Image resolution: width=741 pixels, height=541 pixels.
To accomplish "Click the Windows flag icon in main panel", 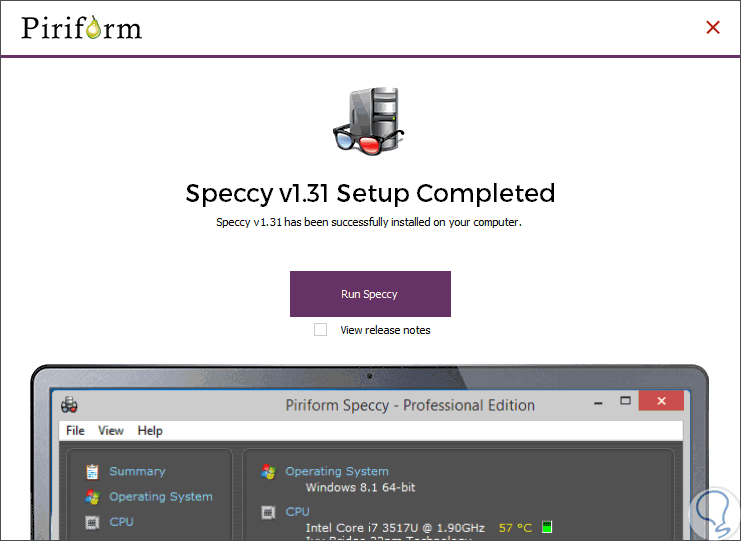I will coord(268,472).
